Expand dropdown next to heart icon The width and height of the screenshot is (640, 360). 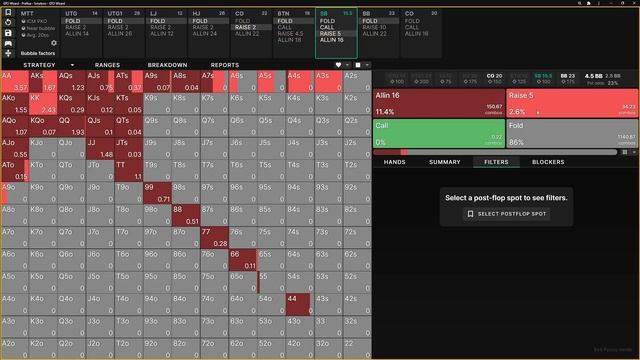click(x=347, y=65)
